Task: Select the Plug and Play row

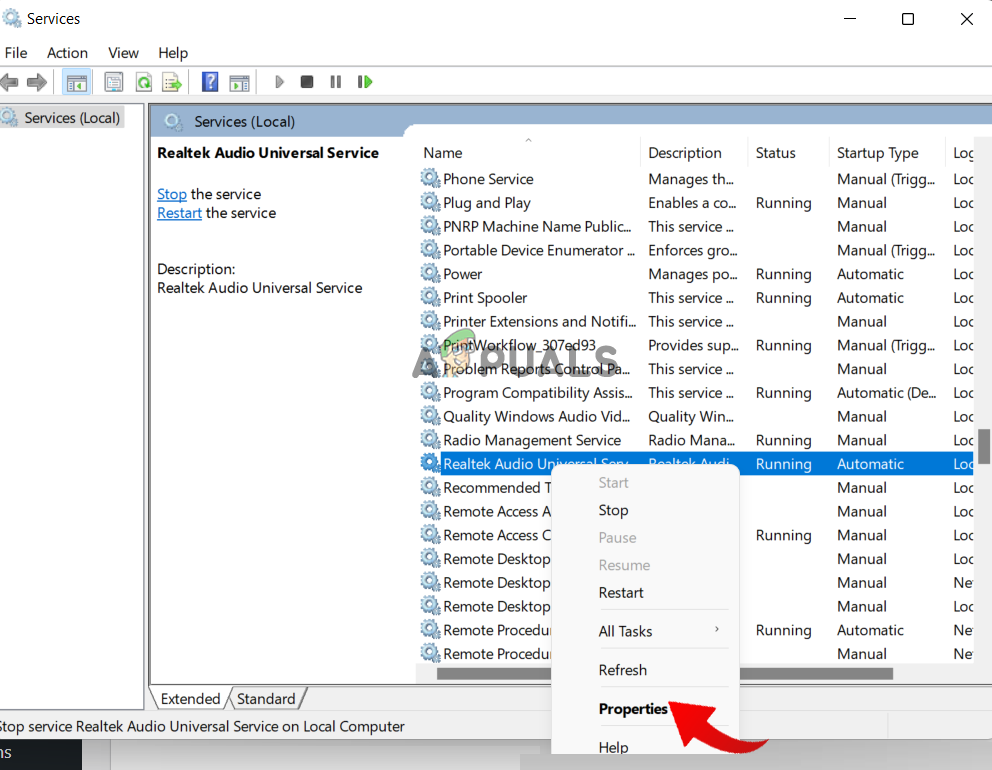Action: [695, 202]
